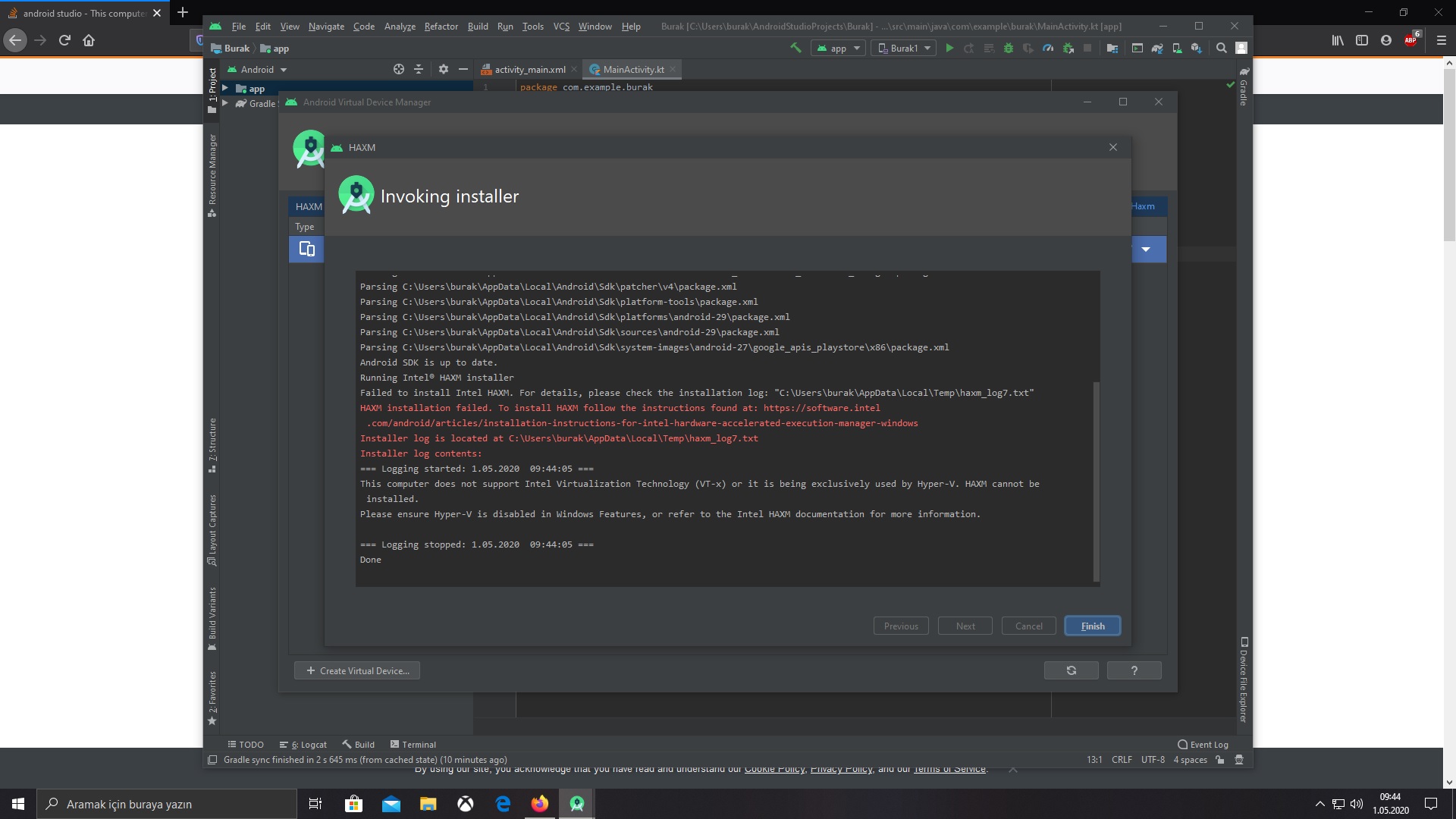This screenshot has height=819, width=1456.
Task: Open the AVD Manager toolbar icon
Action: tap(1177, 48)
